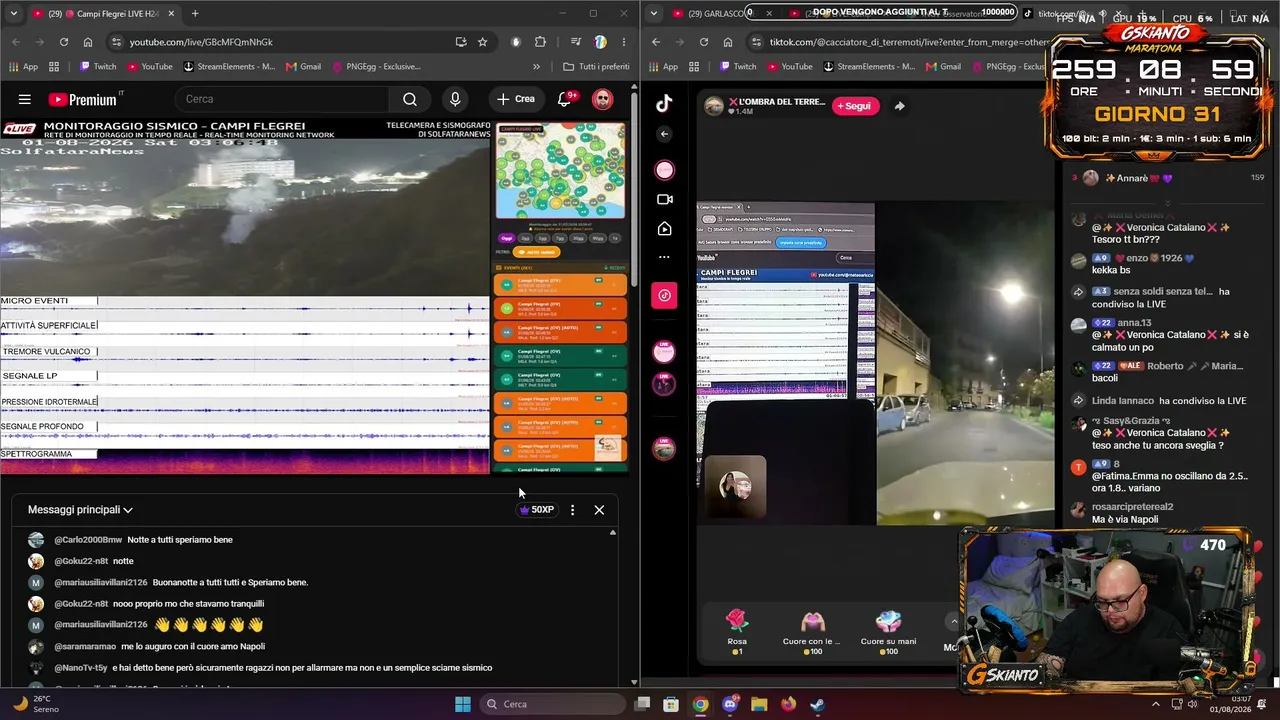Open @Carlo2000Bmw chat user name
Image resolution: width=1280 pixels, height=720 pixels.
(x=88, y=540)
